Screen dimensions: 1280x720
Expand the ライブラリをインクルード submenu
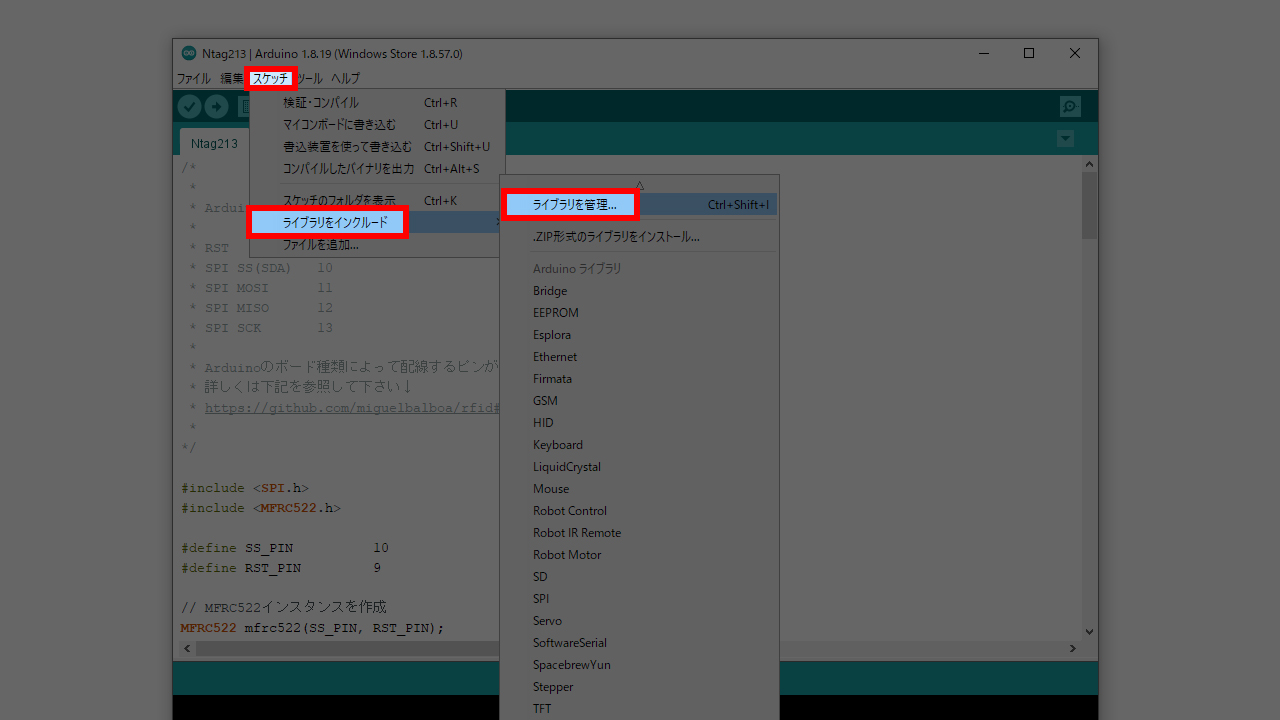pos(335,222)
